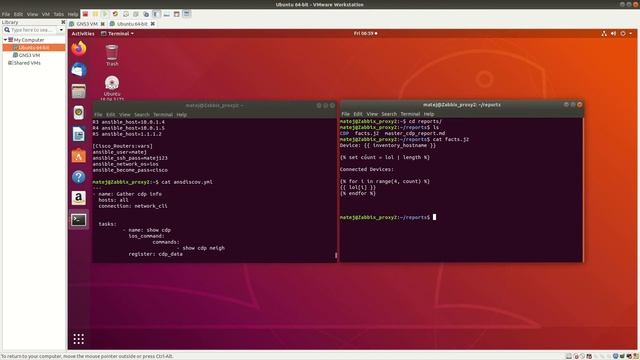
Task: Open View menu in left terminal
Action: (x=125, y=115)
